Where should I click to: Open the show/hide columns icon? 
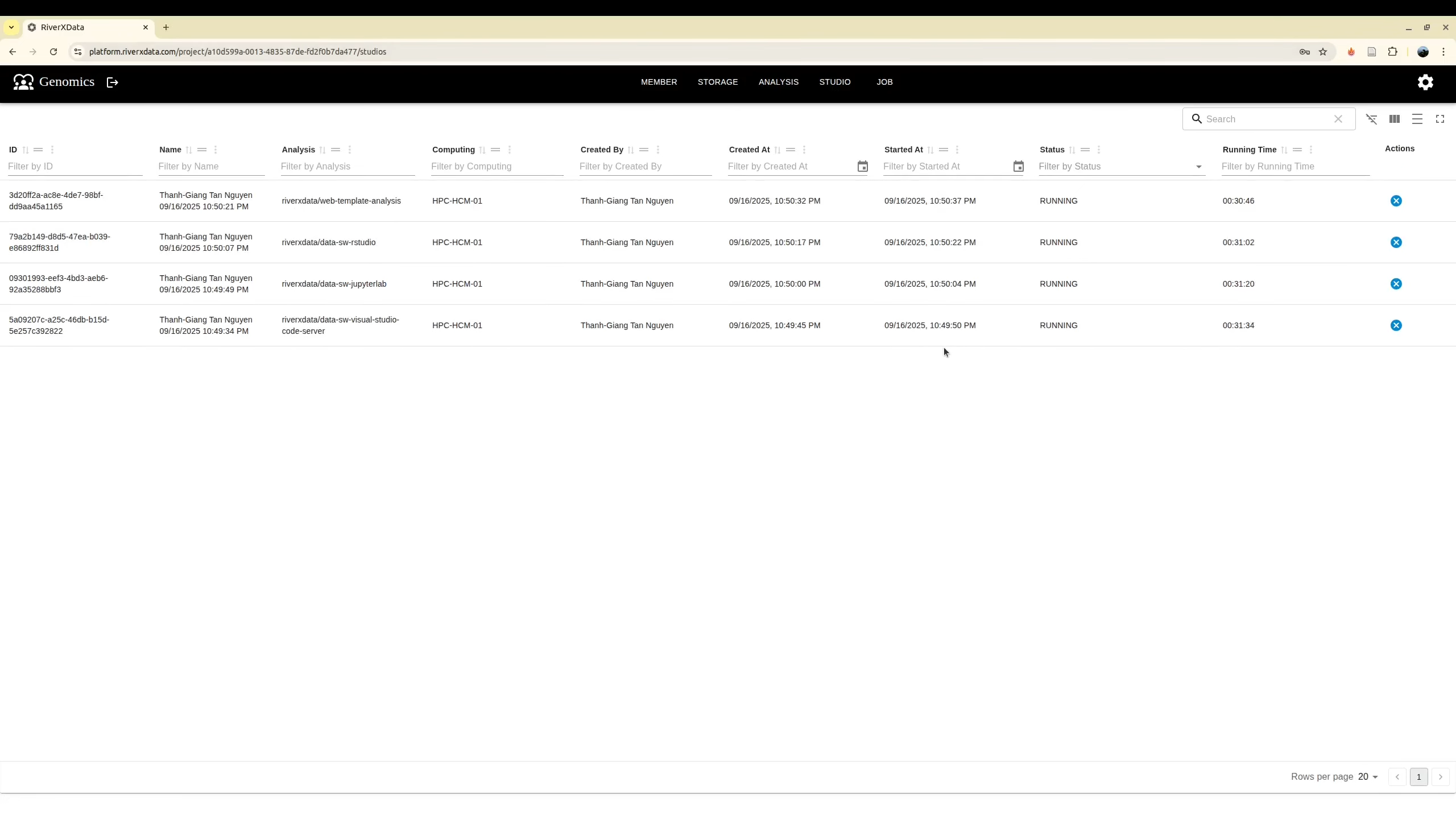1394,119
